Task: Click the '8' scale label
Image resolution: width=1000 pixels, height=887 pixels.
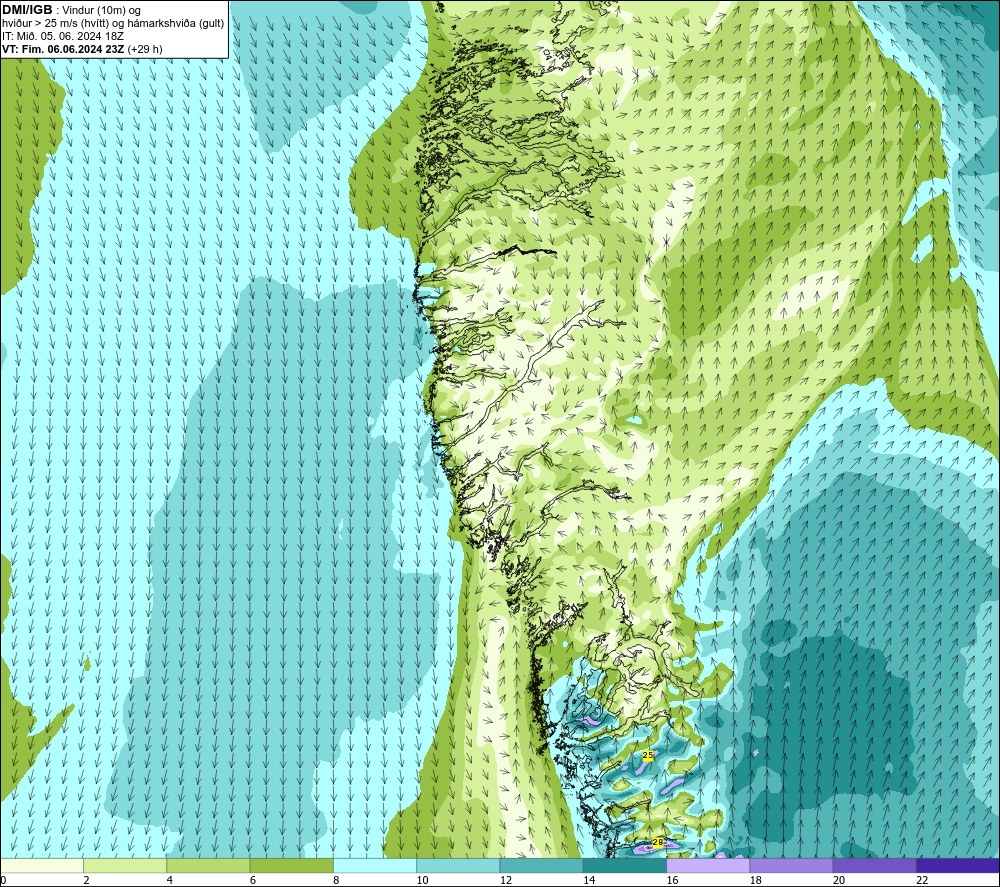Action: (336, 880)
